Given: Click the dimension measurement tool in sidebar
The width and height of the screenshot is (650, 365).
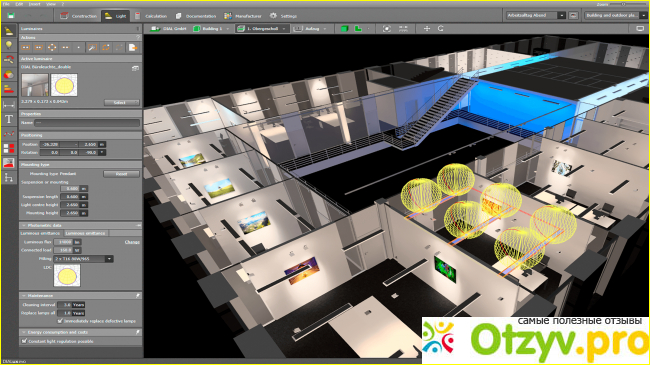Looking at the screenshot, I should [9, 105].
